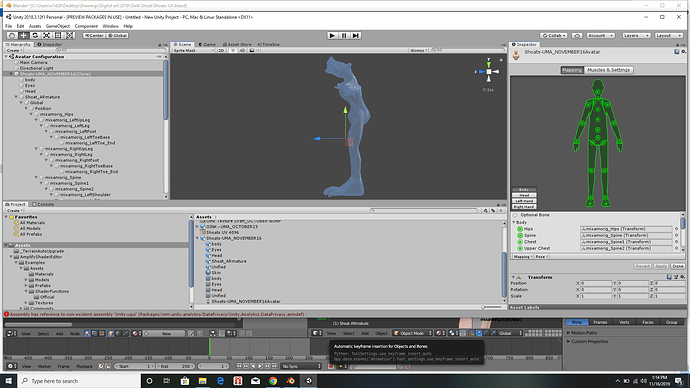690x388 pixels.
Task: Click the Project panel zoom slider
Action: click(x=492, y=307)
